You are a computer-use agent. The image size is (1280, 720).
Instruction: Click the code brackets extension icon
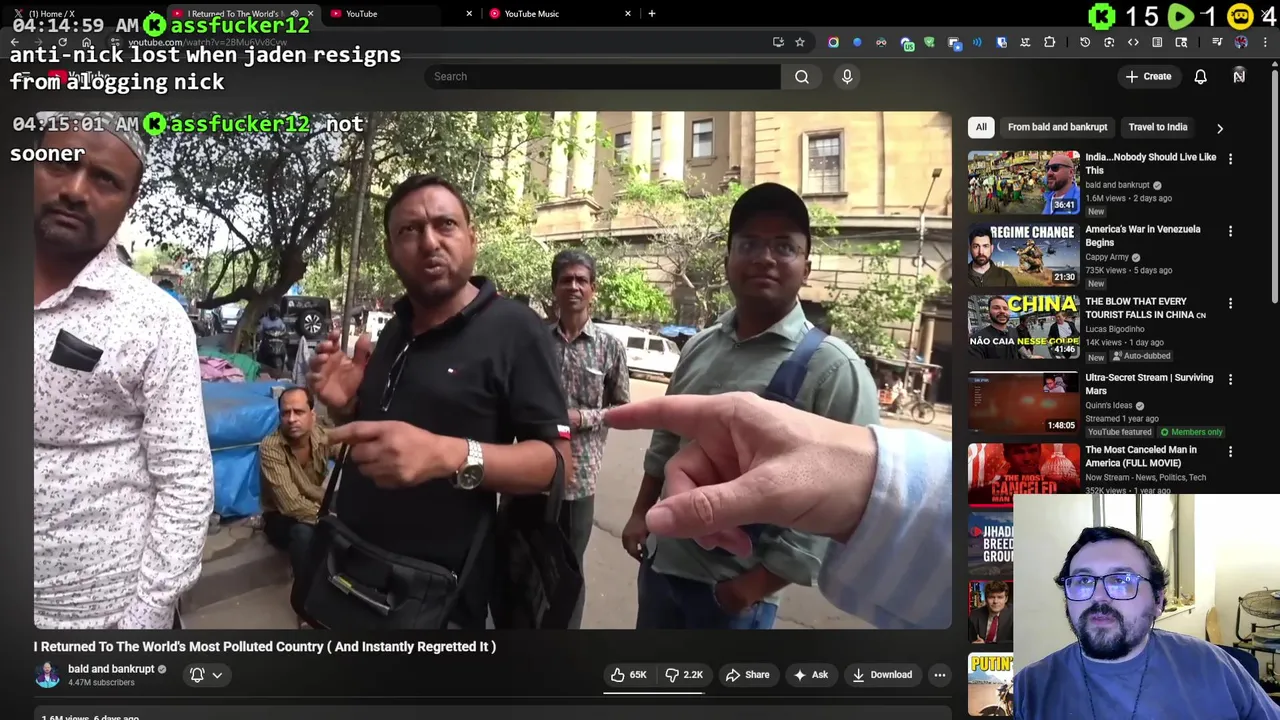tap(1133, 42)
